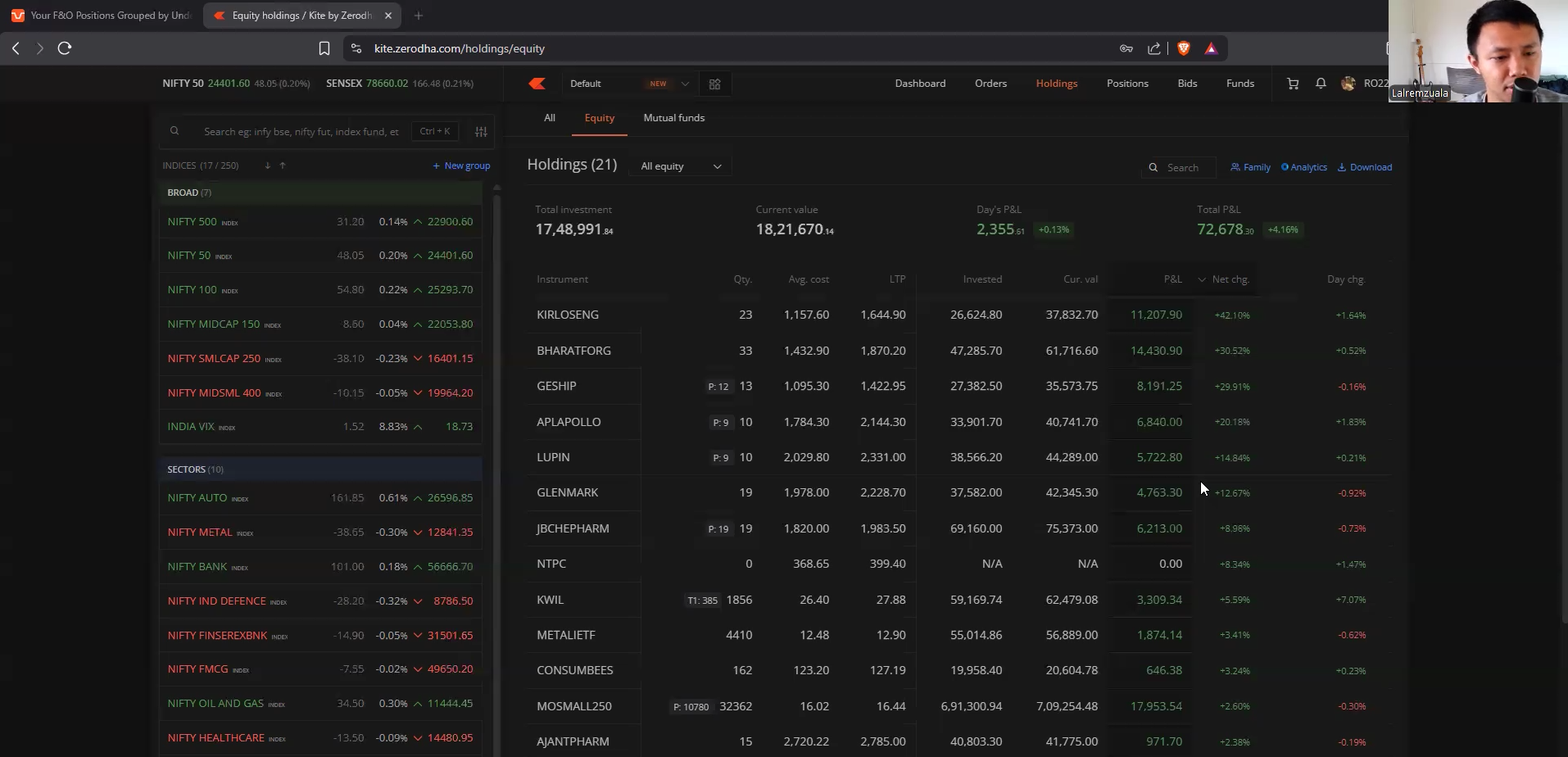This screenshot has height=757, width=1568.
Task: Open NIFTY 500 in the watchlist
Action: coord(320,222)
